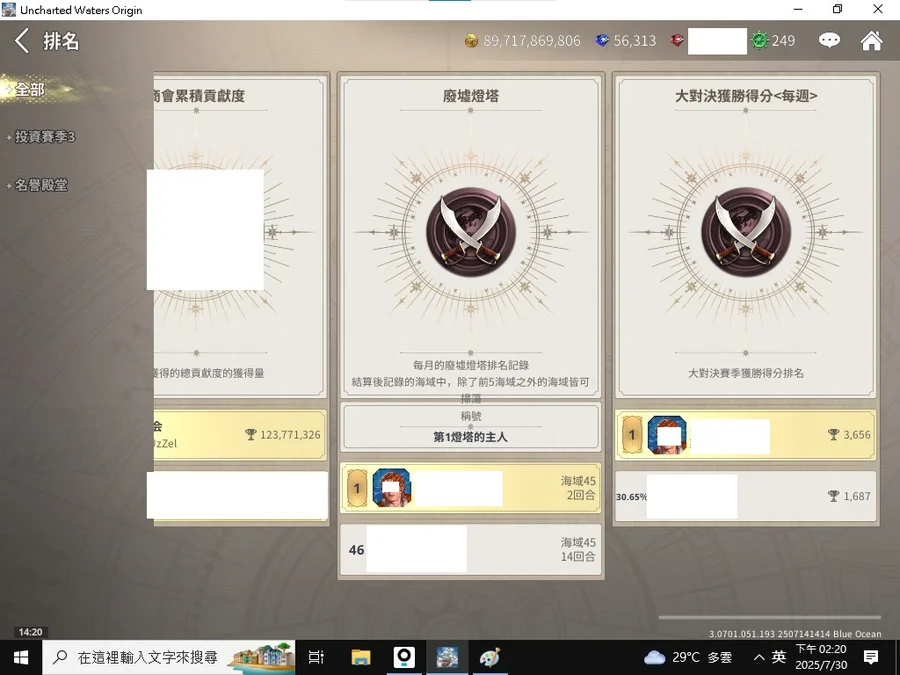Select rank 1 row with 海域45 2回合

coord(470,488)
